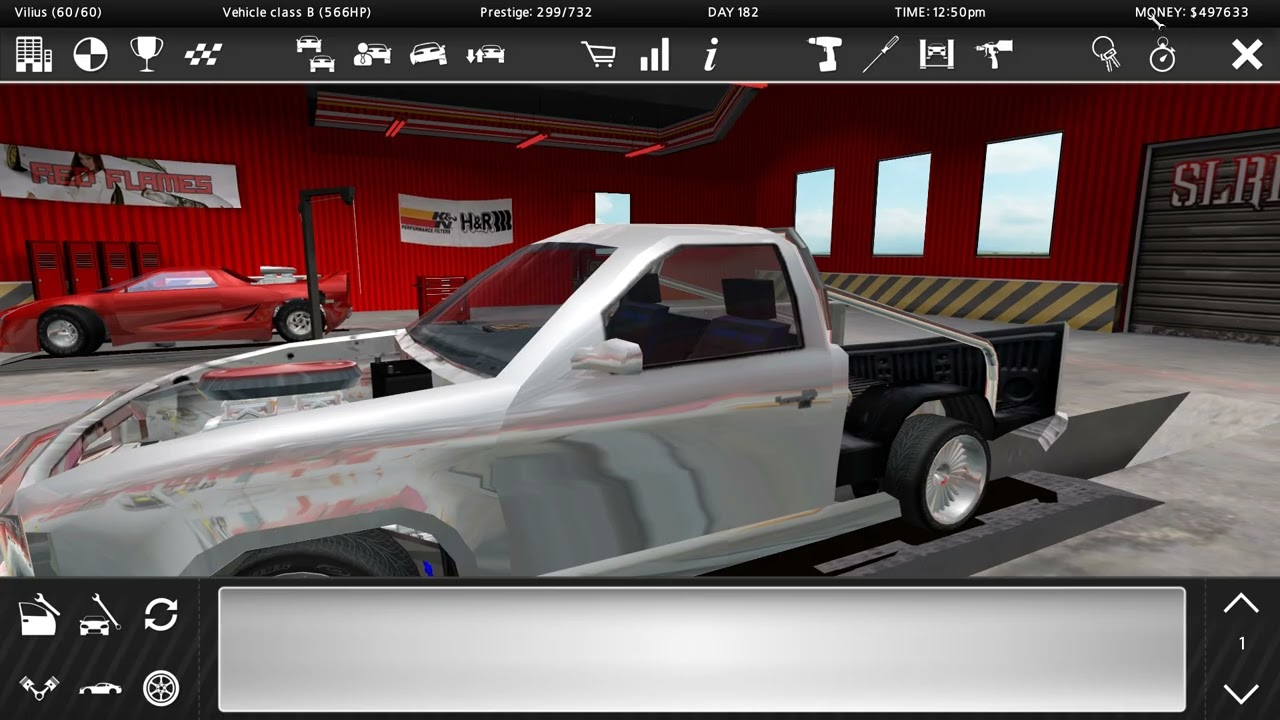Click the "DAY 182" label

tap(733, 12)
